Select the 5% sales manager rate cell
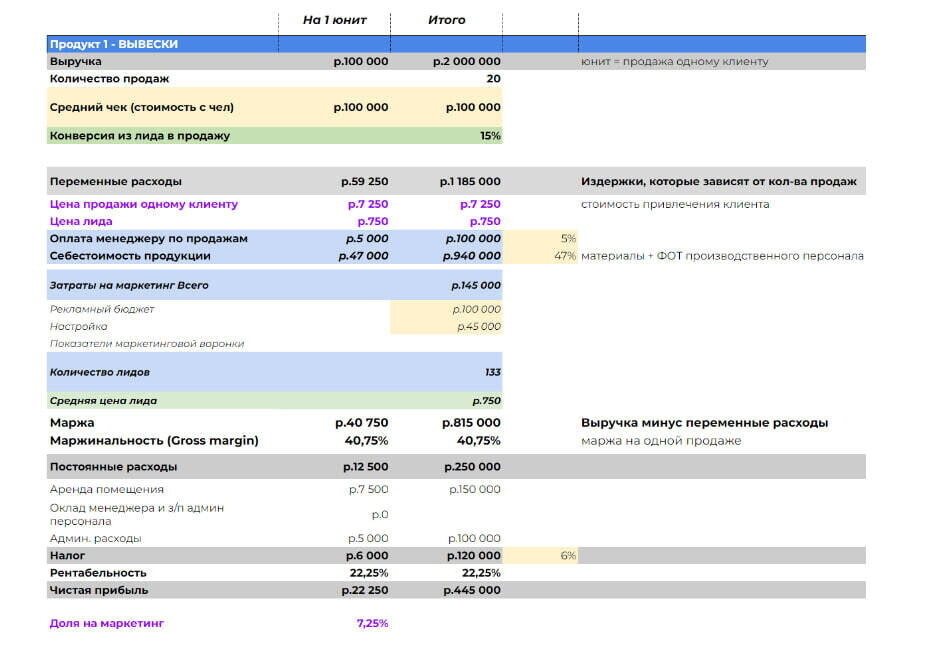 (568, 239)
